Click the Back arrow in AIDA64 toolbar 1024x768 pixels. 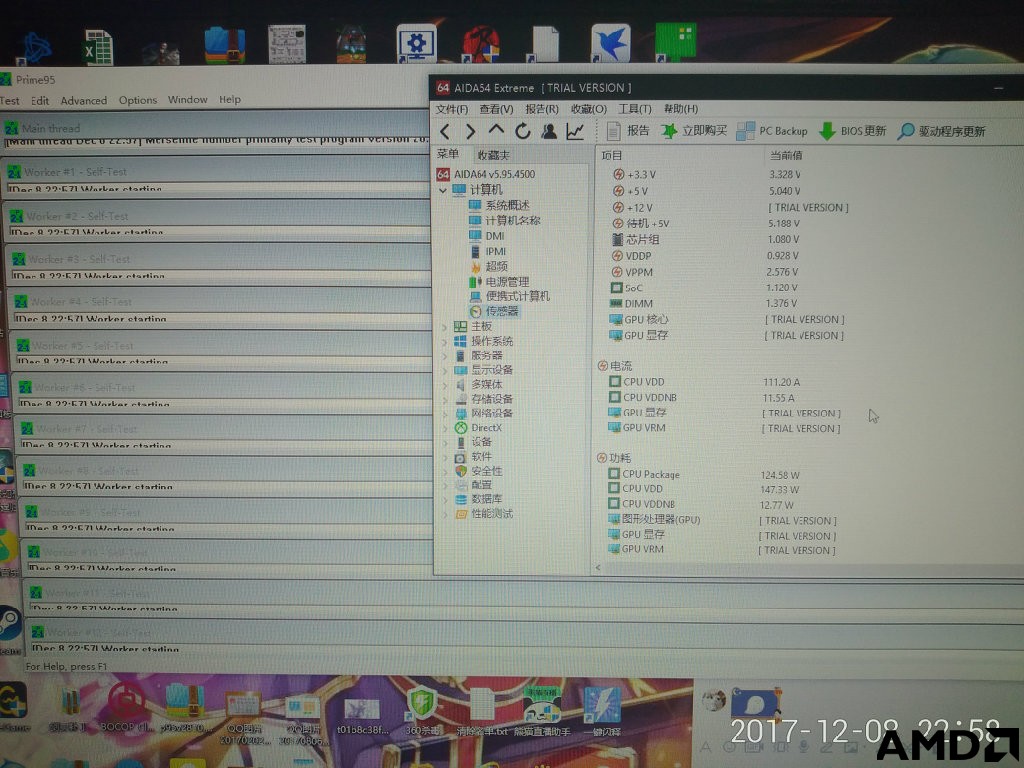pos(445,131)
